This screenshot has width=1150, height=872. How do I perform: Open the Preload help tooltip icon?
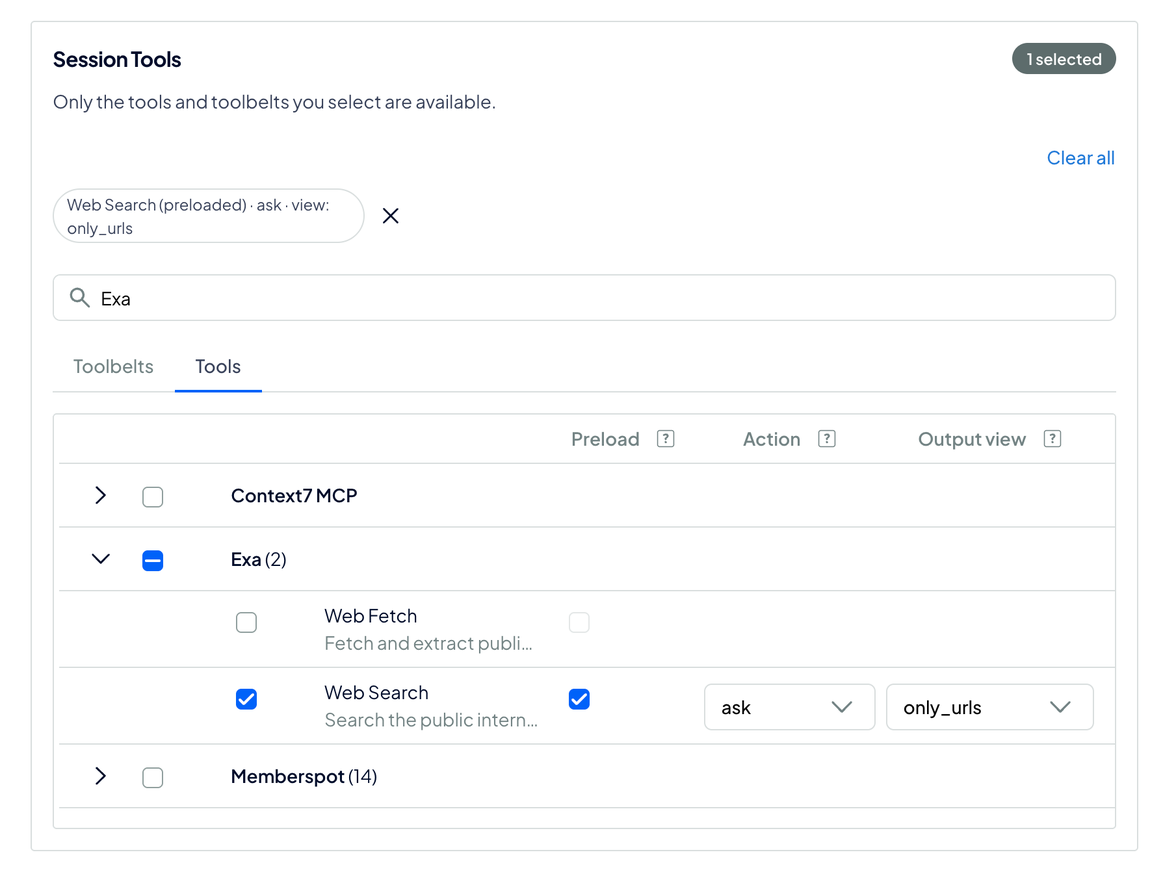coord(665,439)
